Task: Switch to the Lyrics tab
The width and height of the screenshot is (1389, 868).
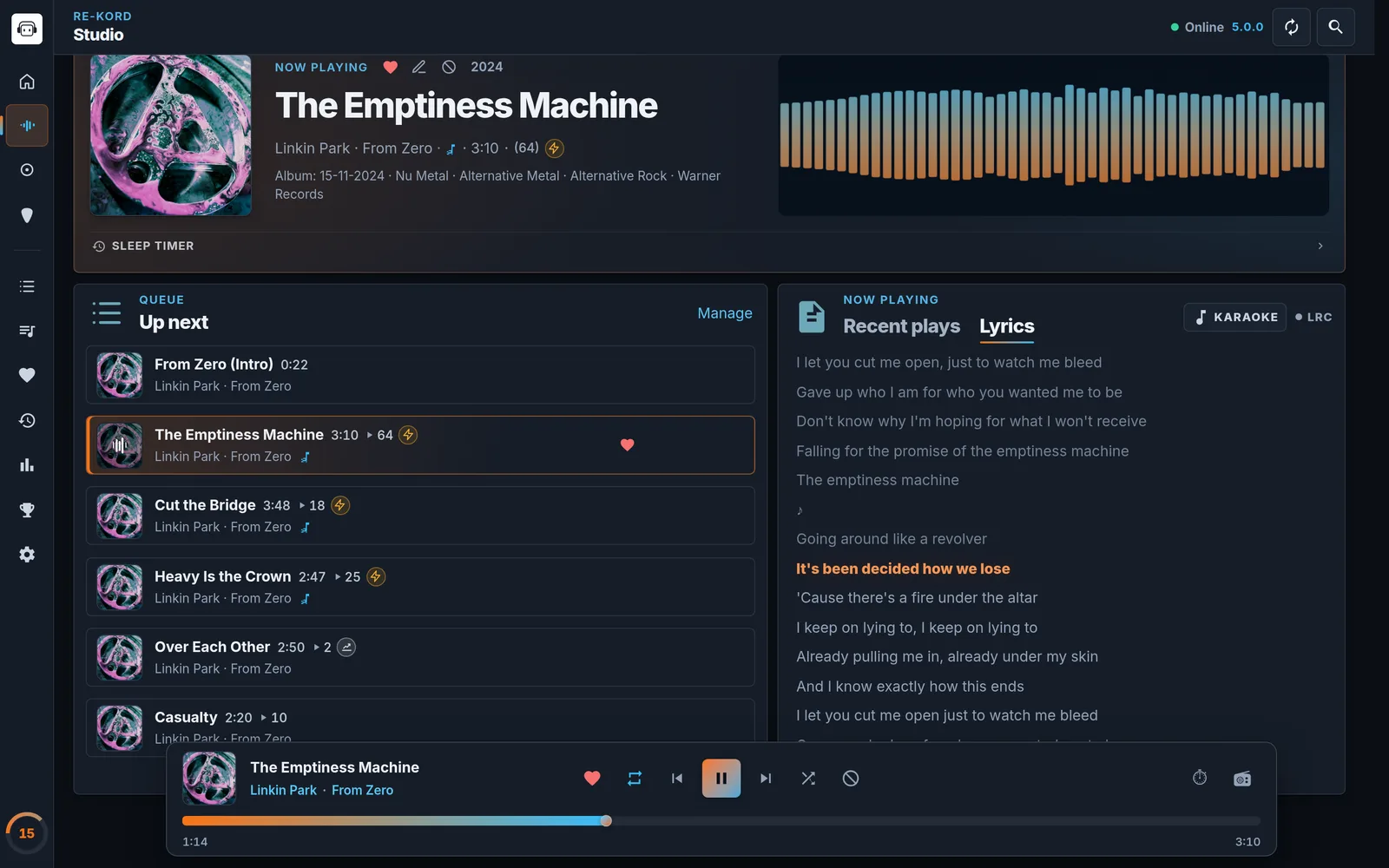Action: [1007, 326]
